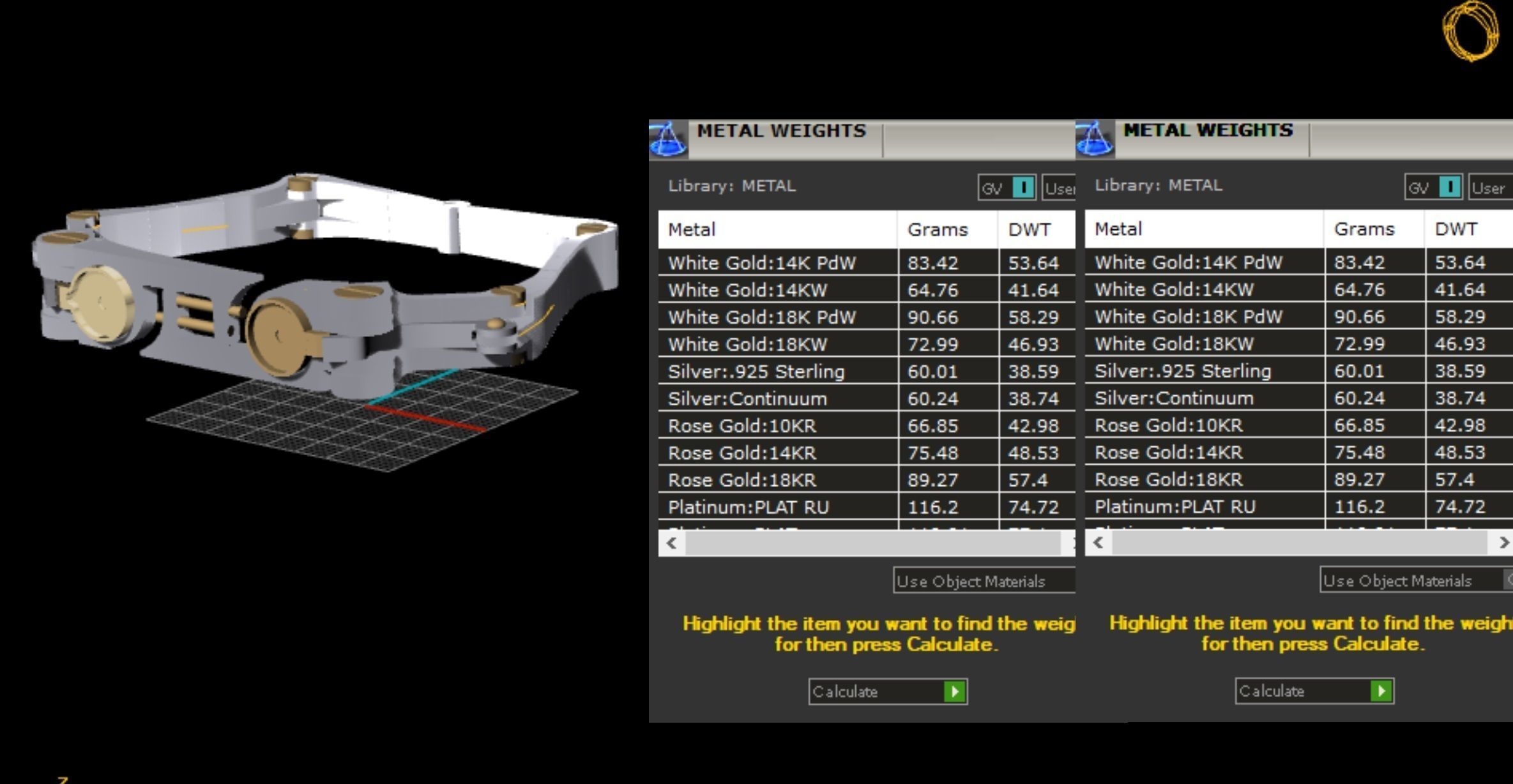Select left panel METAL WEIGHTS title tab
Viewport: 1513px width, 784px height.
(x=781, y=132)
